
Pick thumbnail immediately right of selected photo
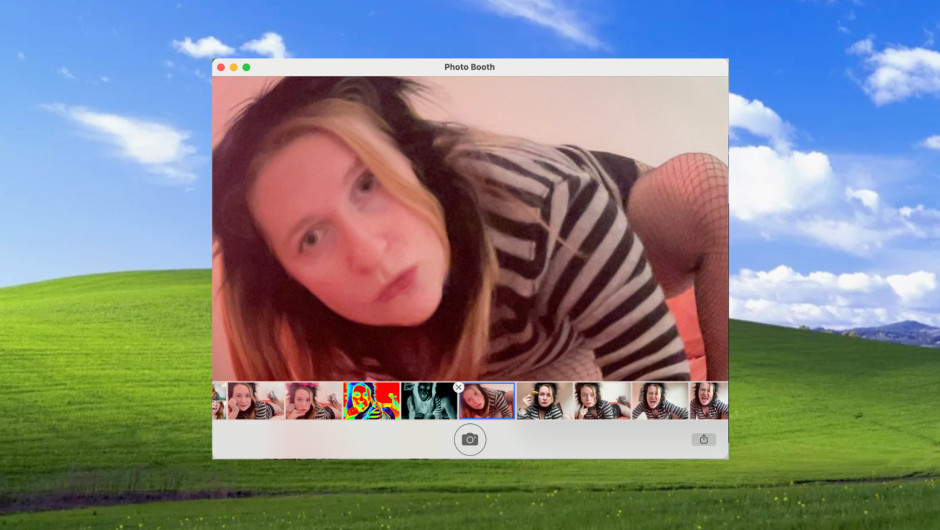(x=544, y=400)
